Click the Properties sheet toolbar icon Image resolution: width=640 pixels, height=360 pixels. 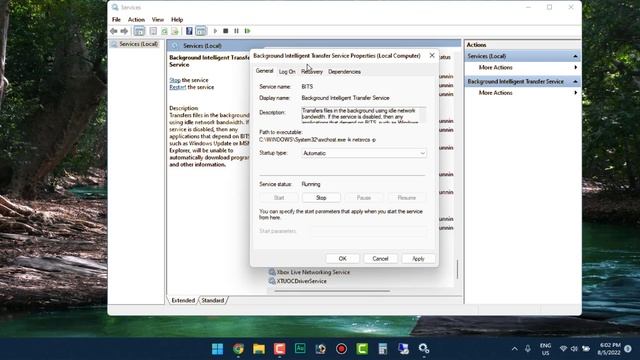[153, 31]
